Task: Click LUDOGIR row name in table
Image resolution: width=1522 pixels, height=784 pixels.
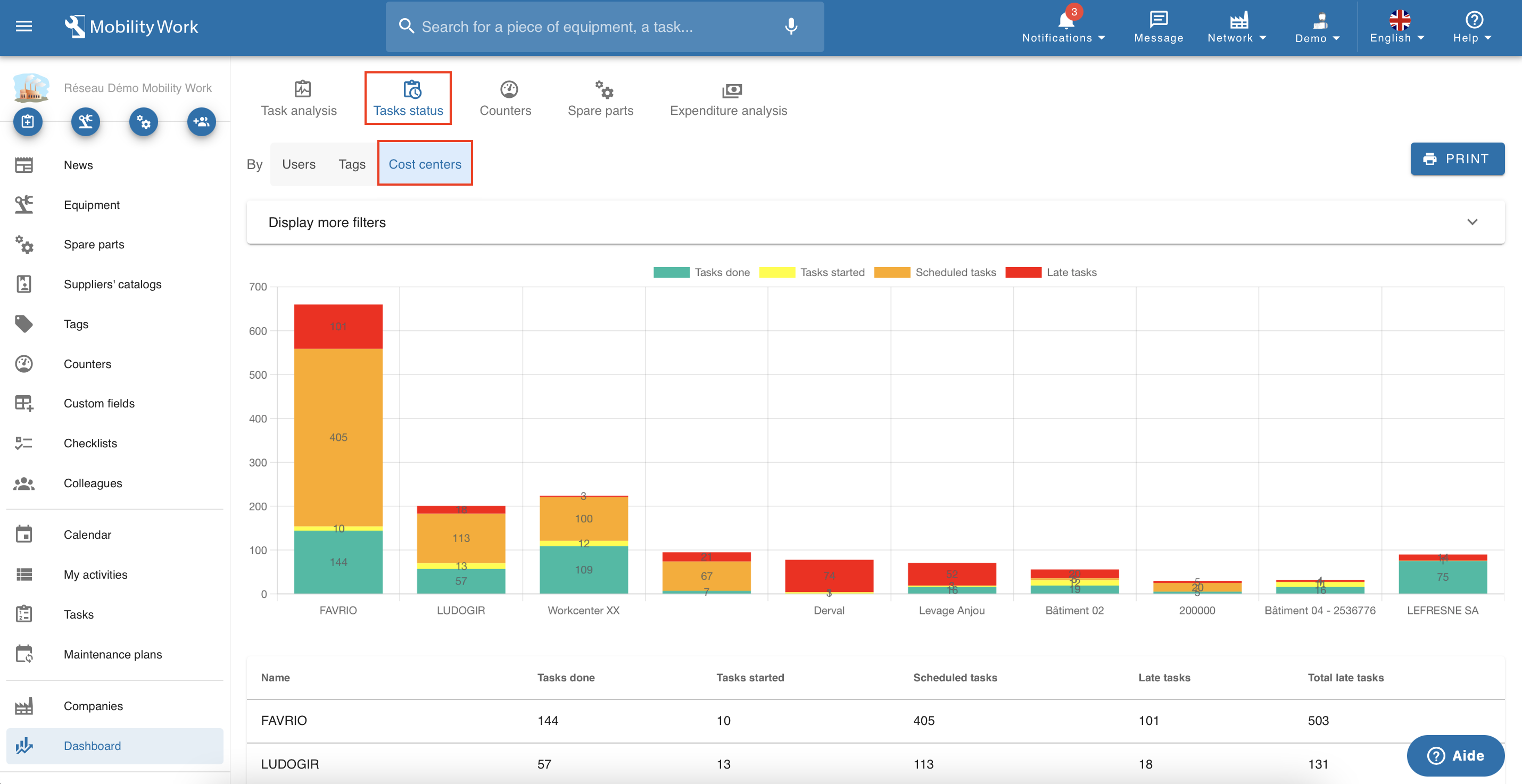Action: point(289,764)
